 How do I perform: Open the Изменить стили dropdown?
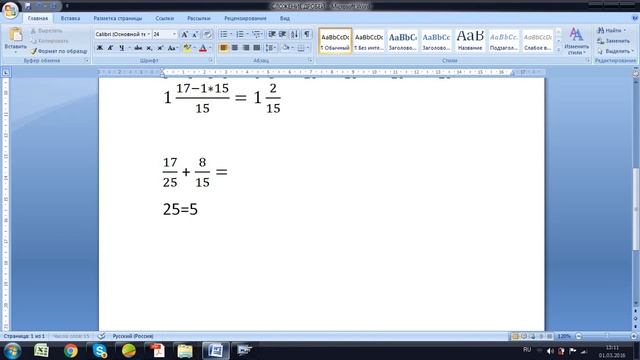click(576, 41)
